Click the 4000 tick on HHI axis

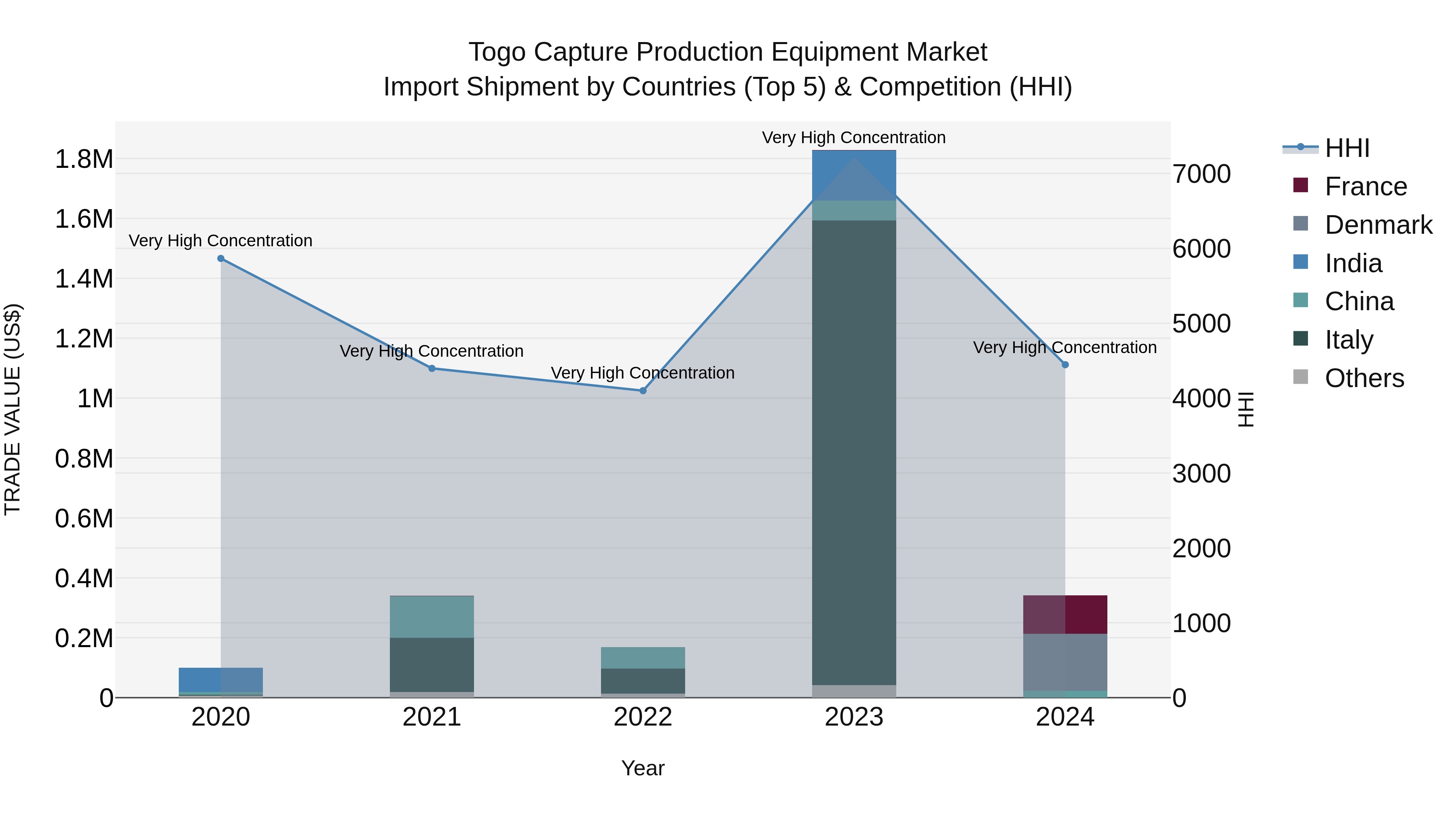(x=1202, y=398)
